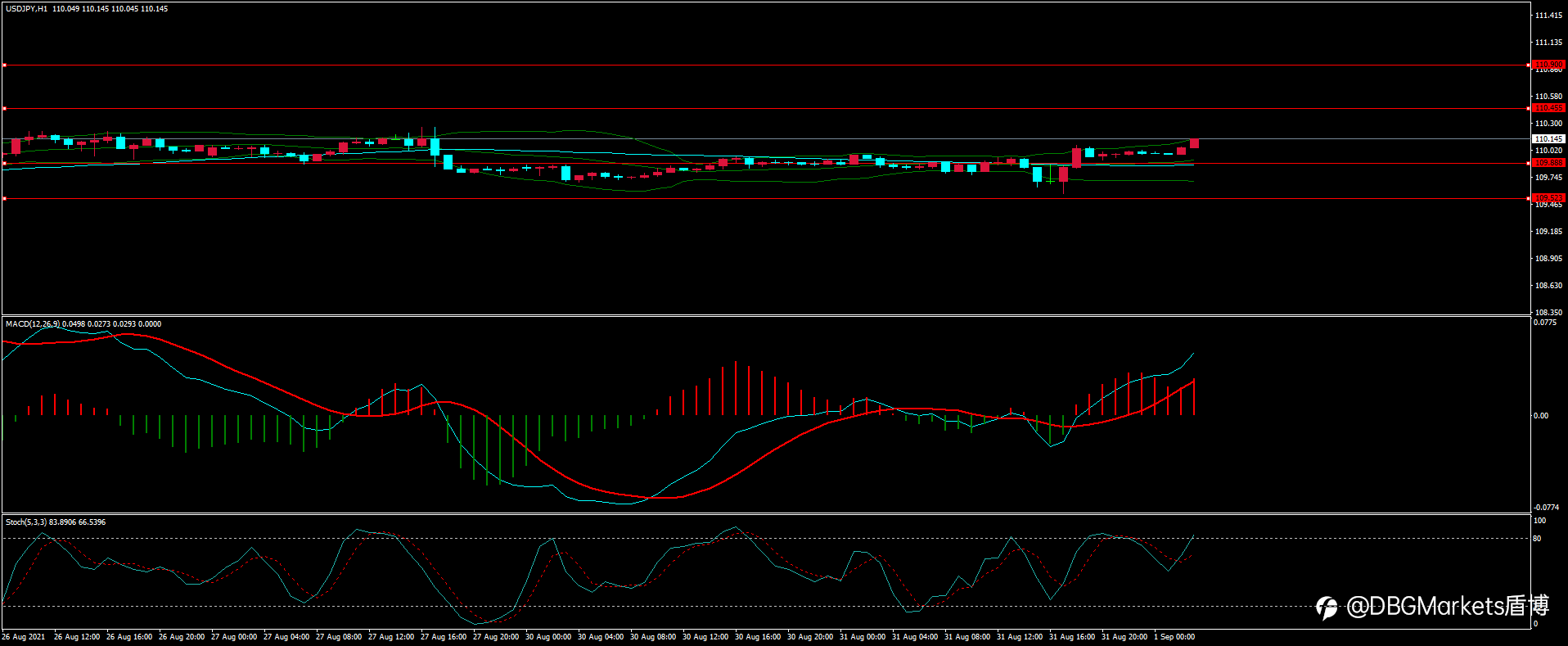Screen dimensions: 1568x646
Task: Click the 31 Aug 08:00 time label
Action: pyautogui.click(x=967, y=637)
